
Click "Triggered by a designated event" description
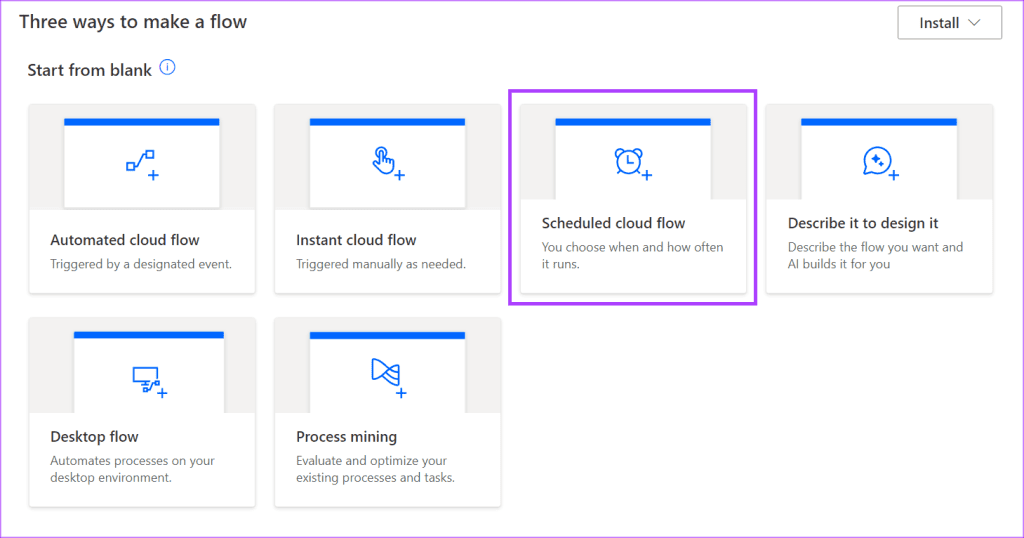pyautogui.click(x=141, y=264)
